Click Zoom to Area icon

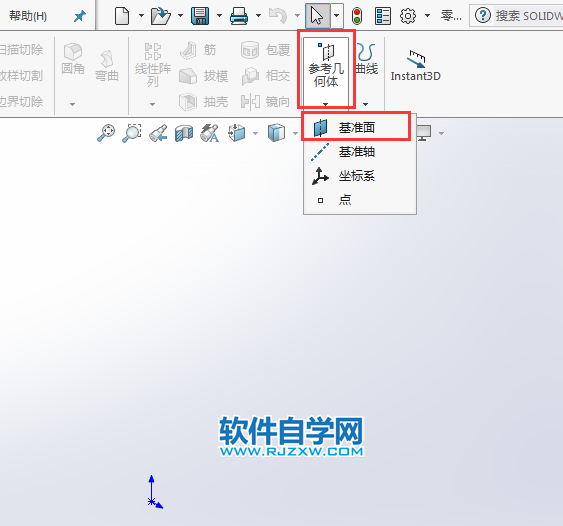click(132, 133)
